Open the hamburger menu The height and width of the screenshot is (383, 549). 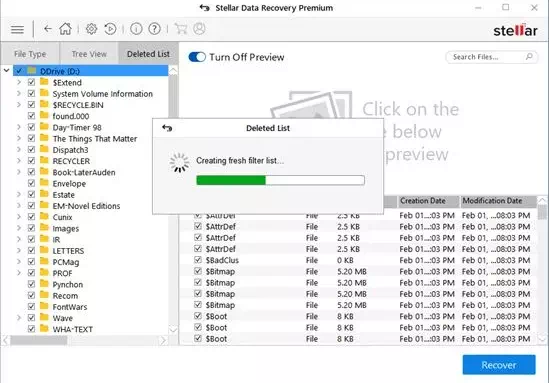click(17, 30)
